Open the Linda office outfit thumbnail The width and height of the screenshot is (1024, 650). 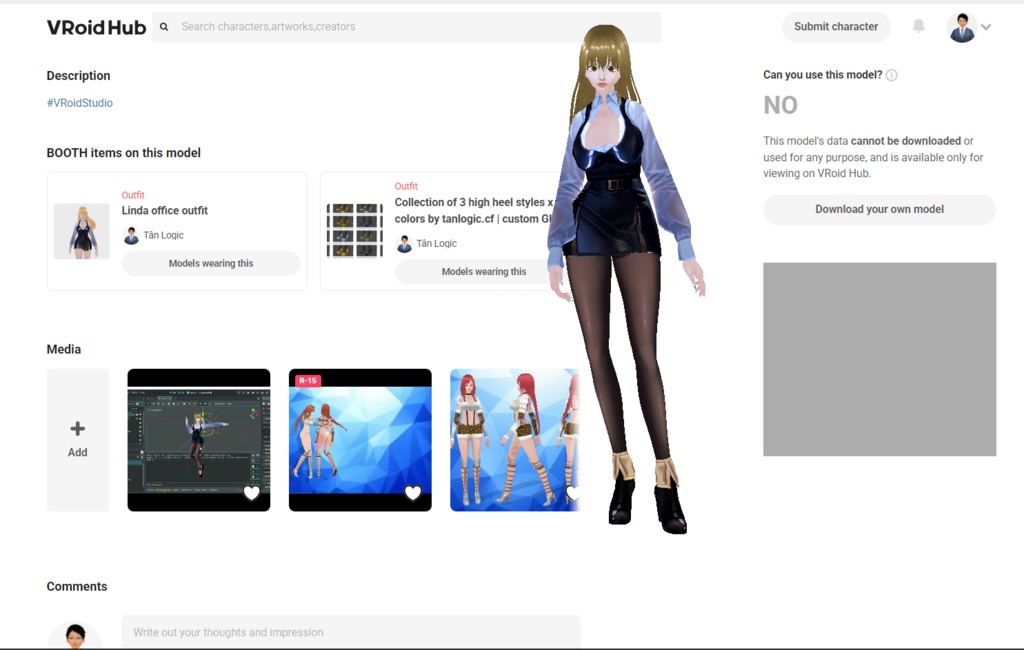[82, 231]
